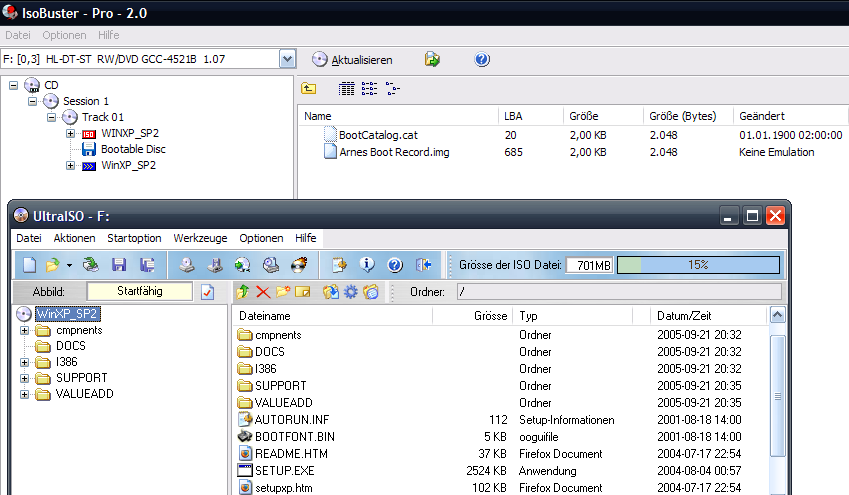The width and height of the screenshot is (849, 495).
Task: Save the image with the floppy disk icon
Action: click(x=119, y=265)
